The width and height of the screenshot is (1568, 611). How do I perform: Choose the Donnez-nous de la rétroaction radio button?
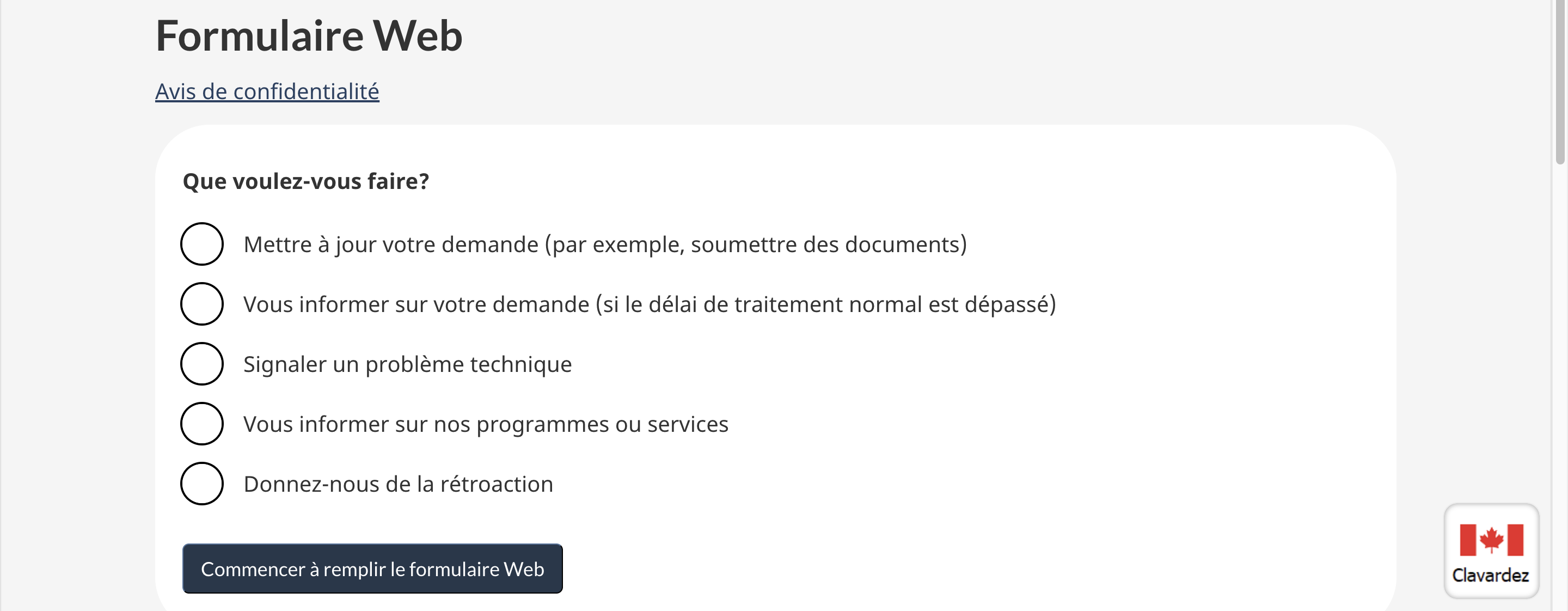pyautogui.click(x=202, y=484)
